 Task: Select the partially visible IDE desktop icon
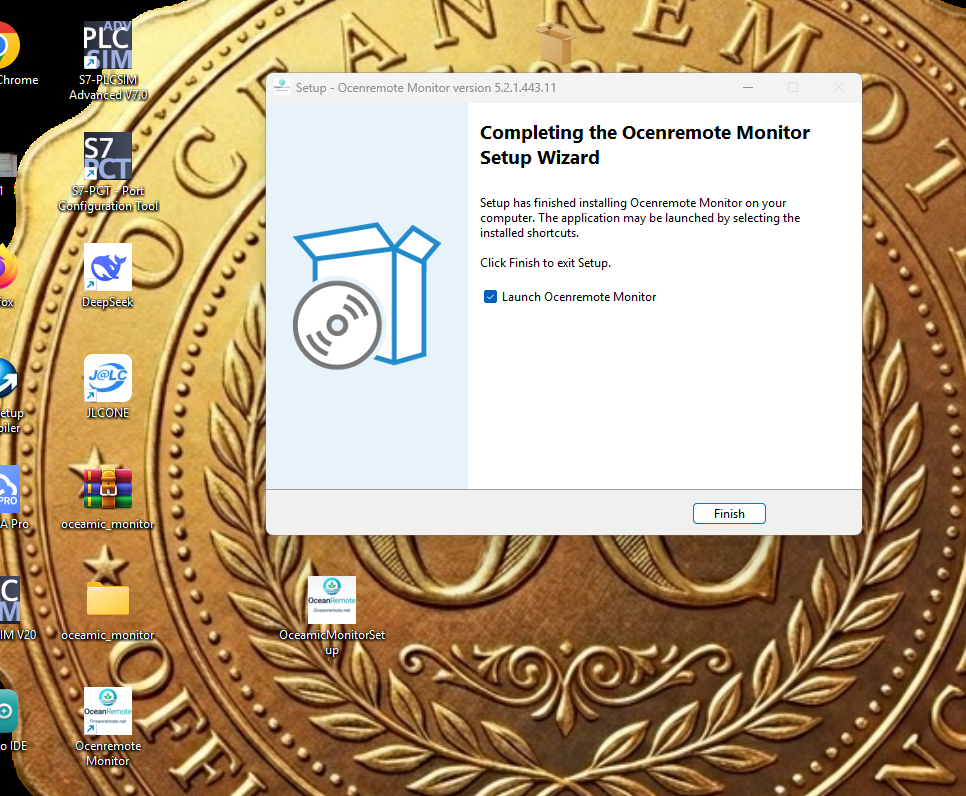pos(11,721)
